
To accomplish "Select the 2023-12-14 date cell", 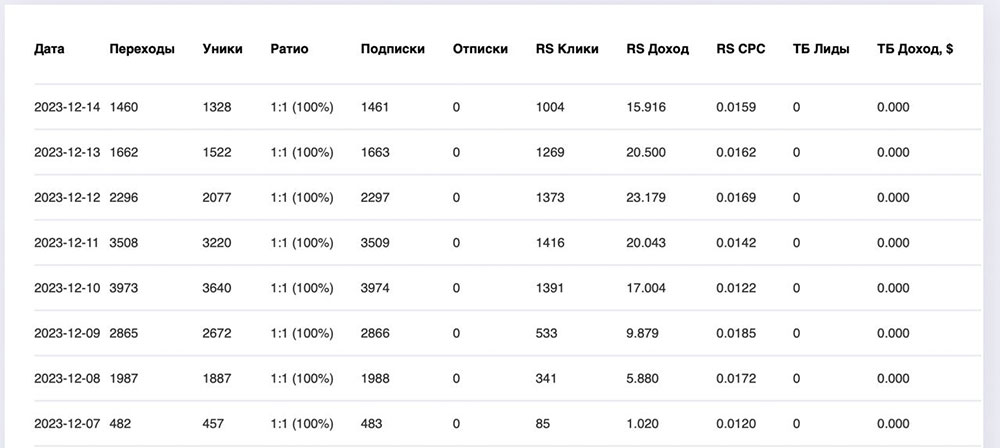I will 67,107.
